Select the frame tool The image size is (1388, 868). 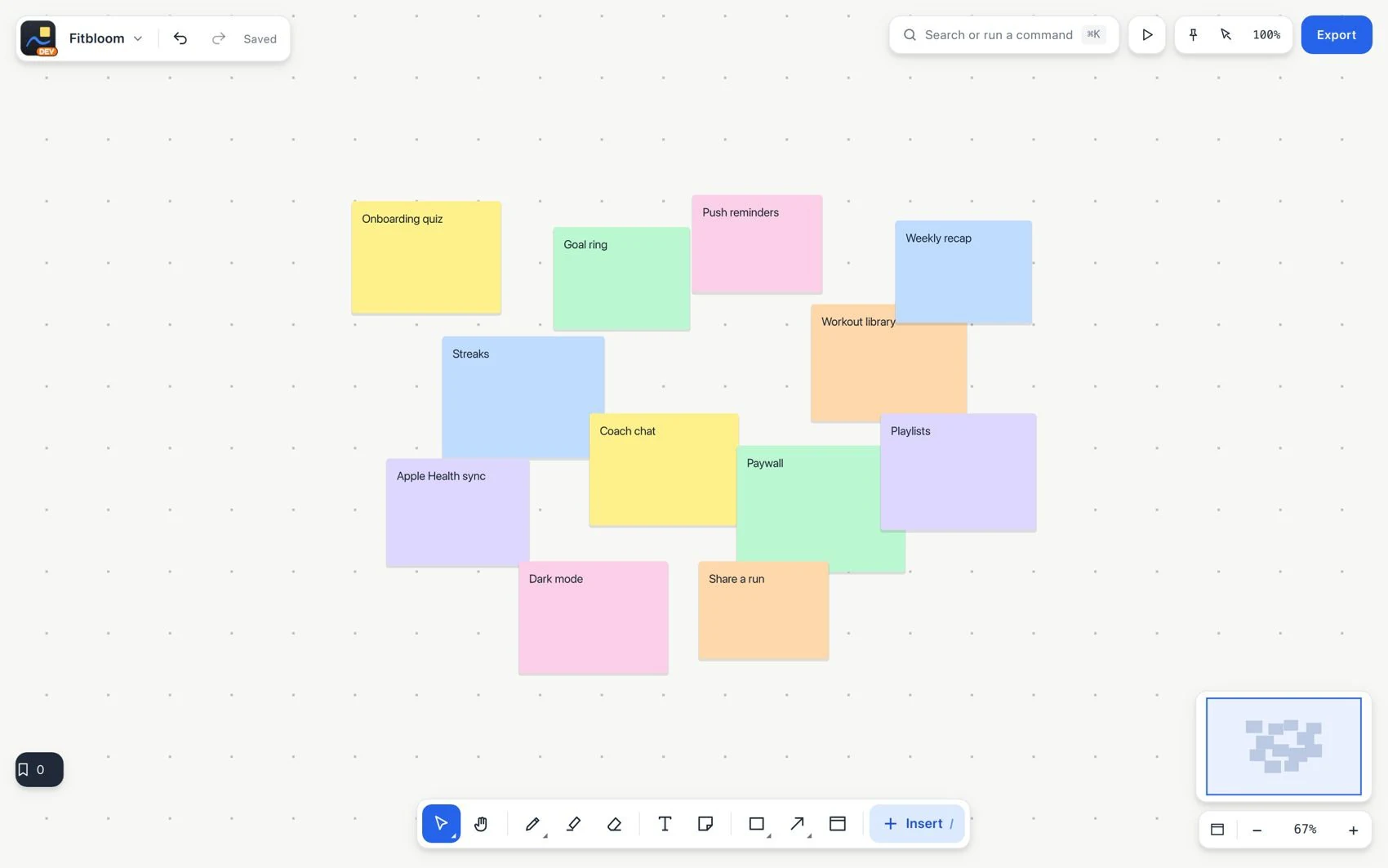coord(838,823)
